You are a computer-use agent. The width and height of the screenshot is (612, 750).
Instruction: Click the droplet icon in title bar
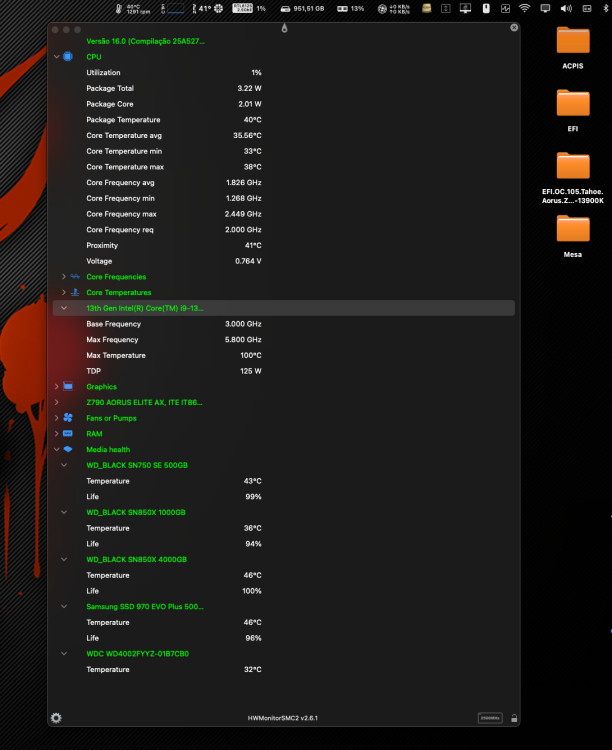pyautogui.click(x=284, y=28)
